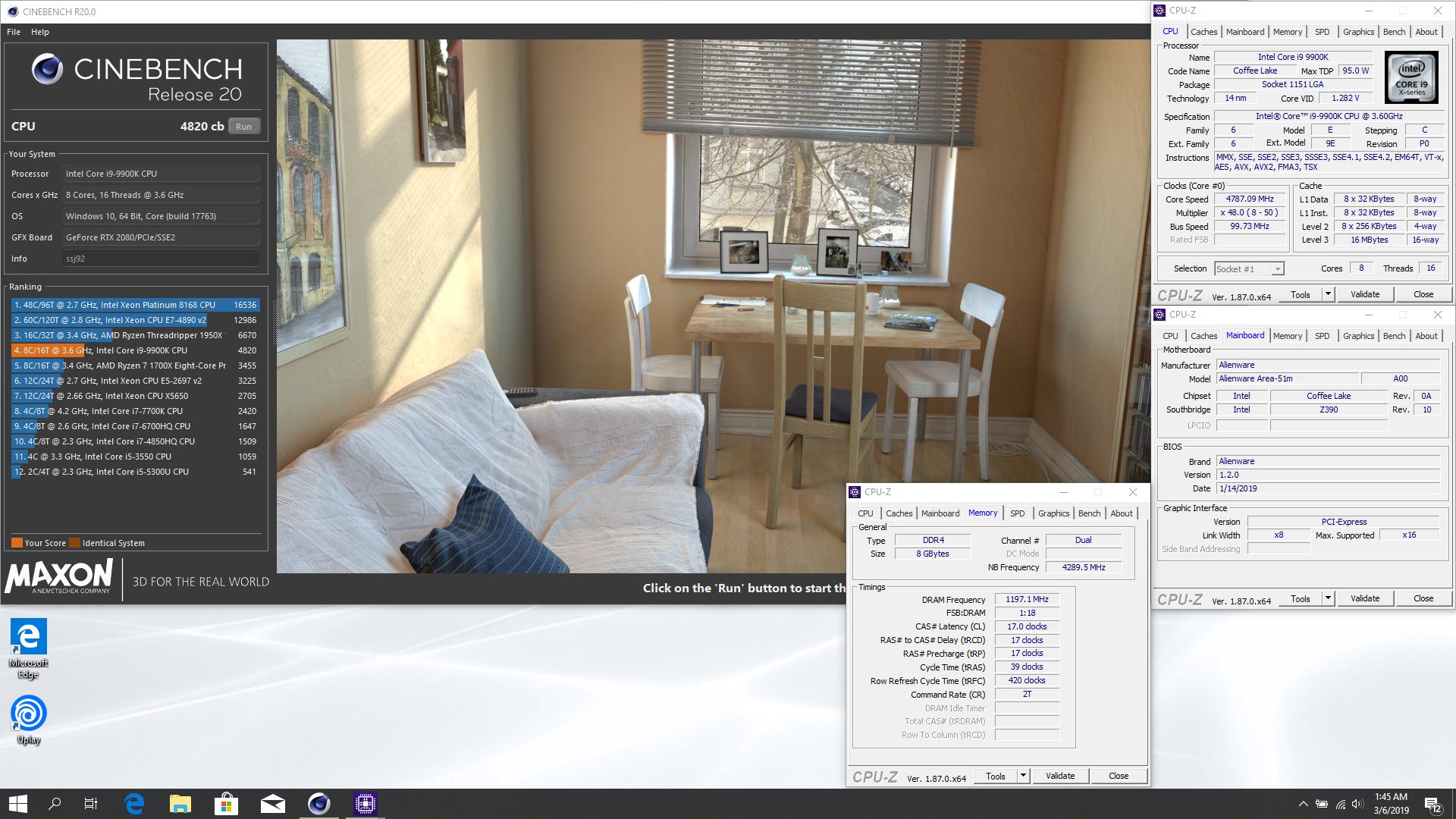Switch to CPU-Z taskbar icon
Viewport: 1456px width, 819px height.
coord(365,804)
